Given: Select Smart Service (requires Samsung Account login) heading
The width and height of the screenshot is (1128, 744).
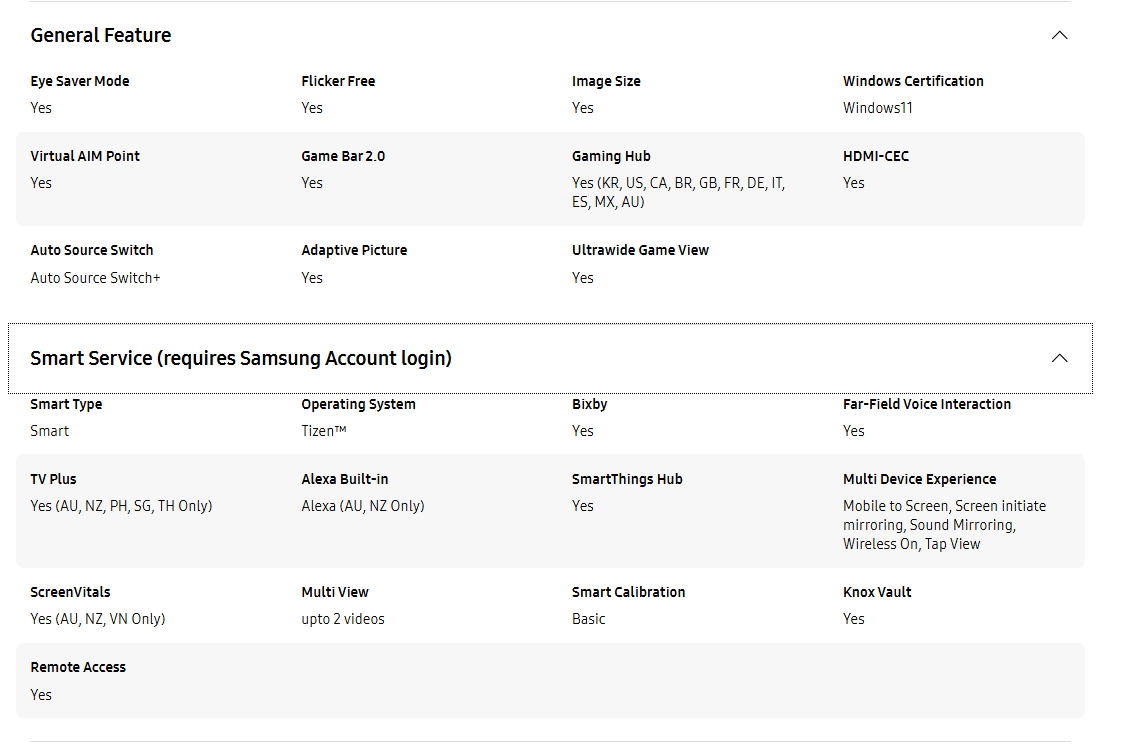Looking at the screenshot, I should point(241,358).
